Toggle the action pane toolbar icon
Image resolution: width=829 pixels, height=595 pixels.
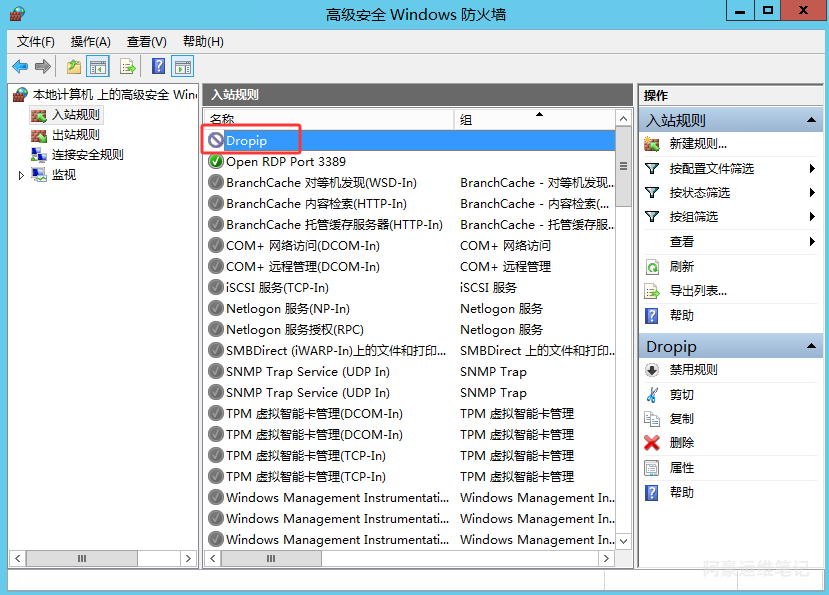click(182, 67)
